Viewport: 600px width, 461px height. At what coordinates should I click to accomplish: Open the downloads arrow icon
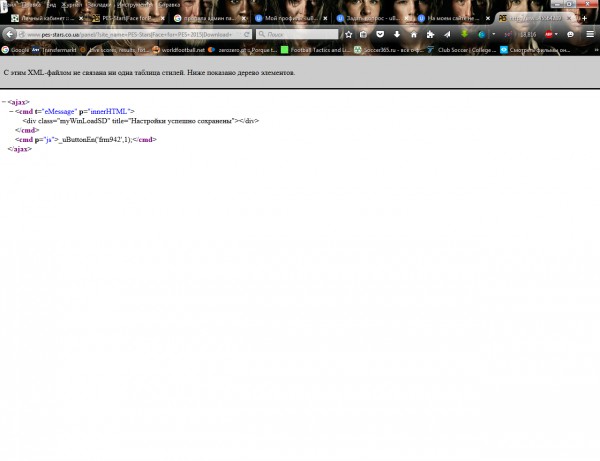[397, 34]
